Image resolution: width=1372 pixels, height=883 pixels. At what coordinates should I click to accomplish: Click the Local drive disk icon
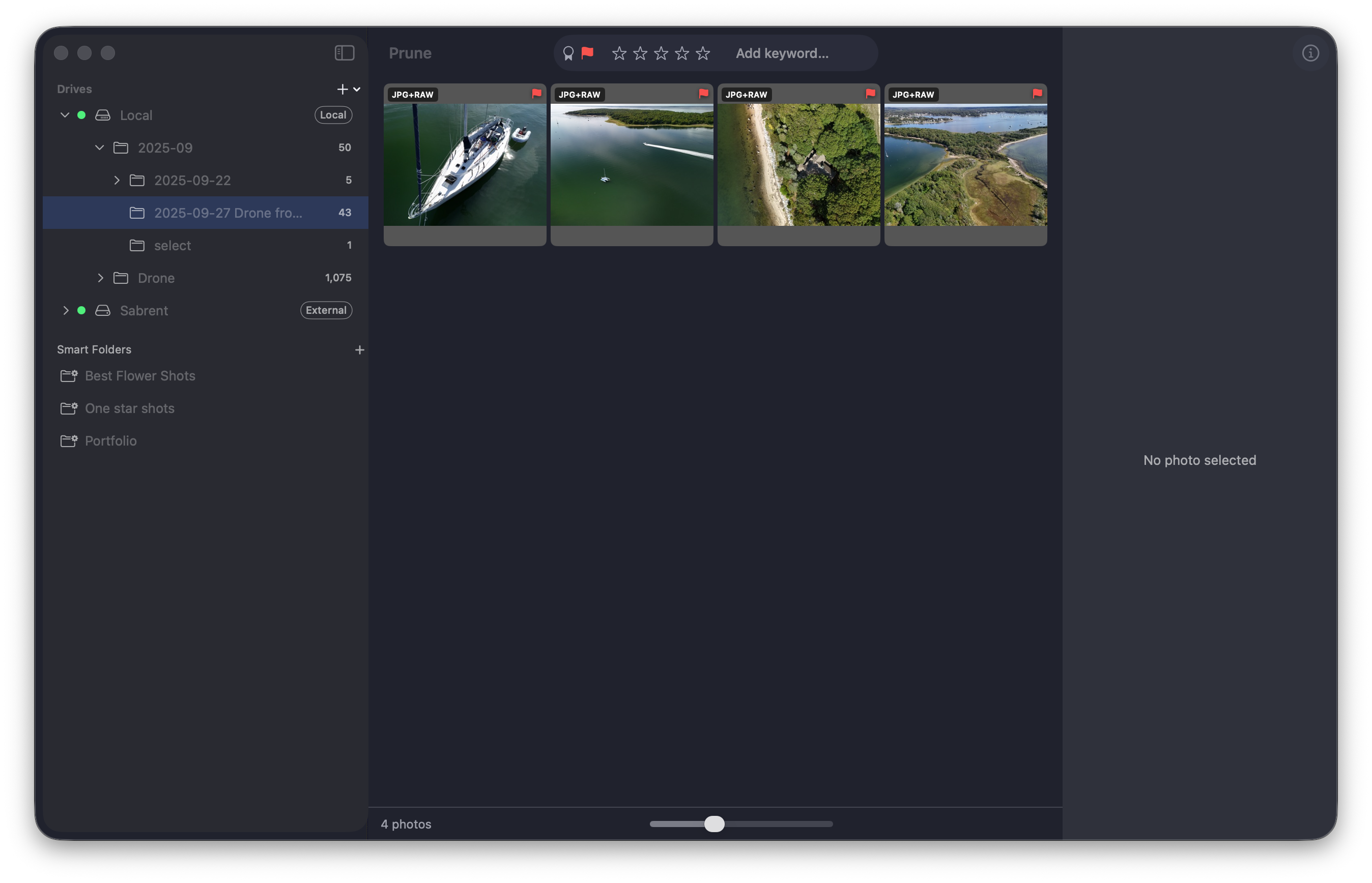point(103,115)
